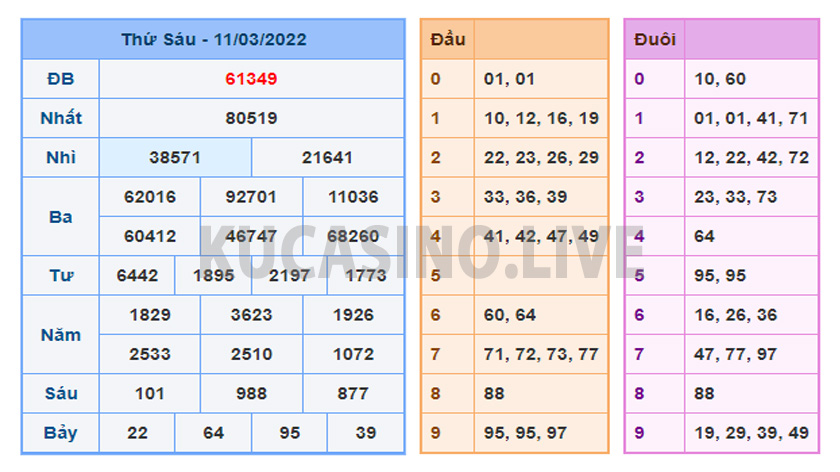Select the Ba row label
The image size is (840, 472).
tap(61, 217)
